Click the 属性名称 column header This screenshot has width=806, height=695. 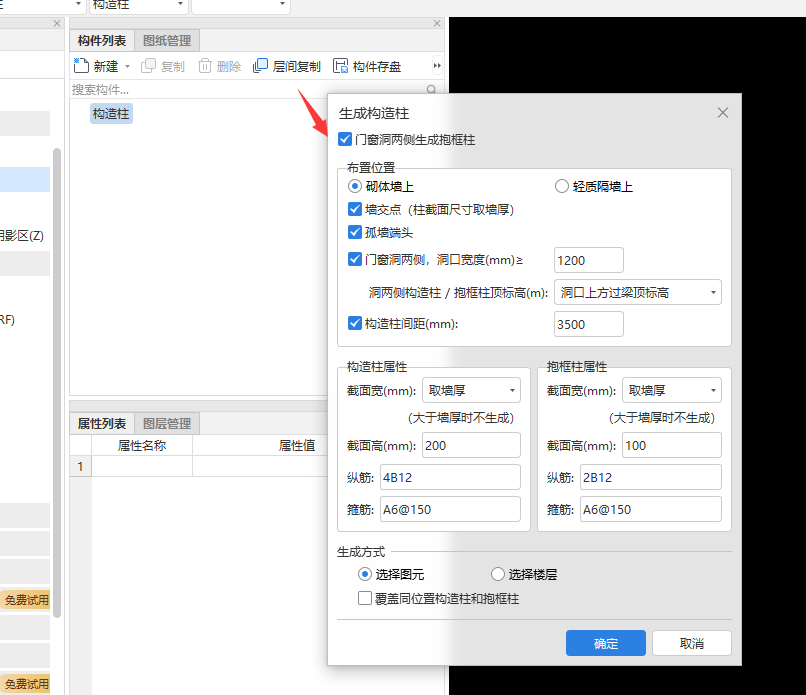(x=142, y=446)
